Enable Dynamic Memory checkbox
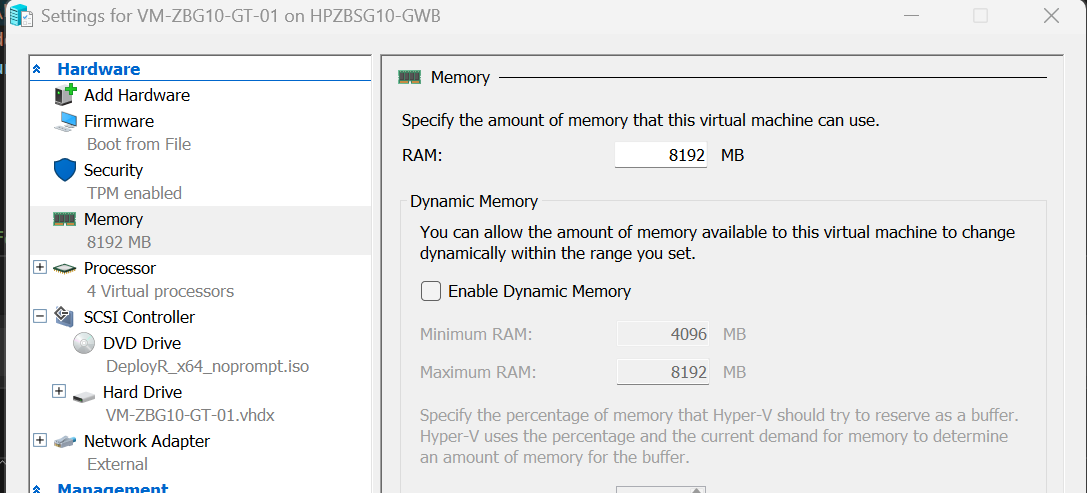Image resolution: width=1087 pixels, height=493 pixels. click(431, 291)
